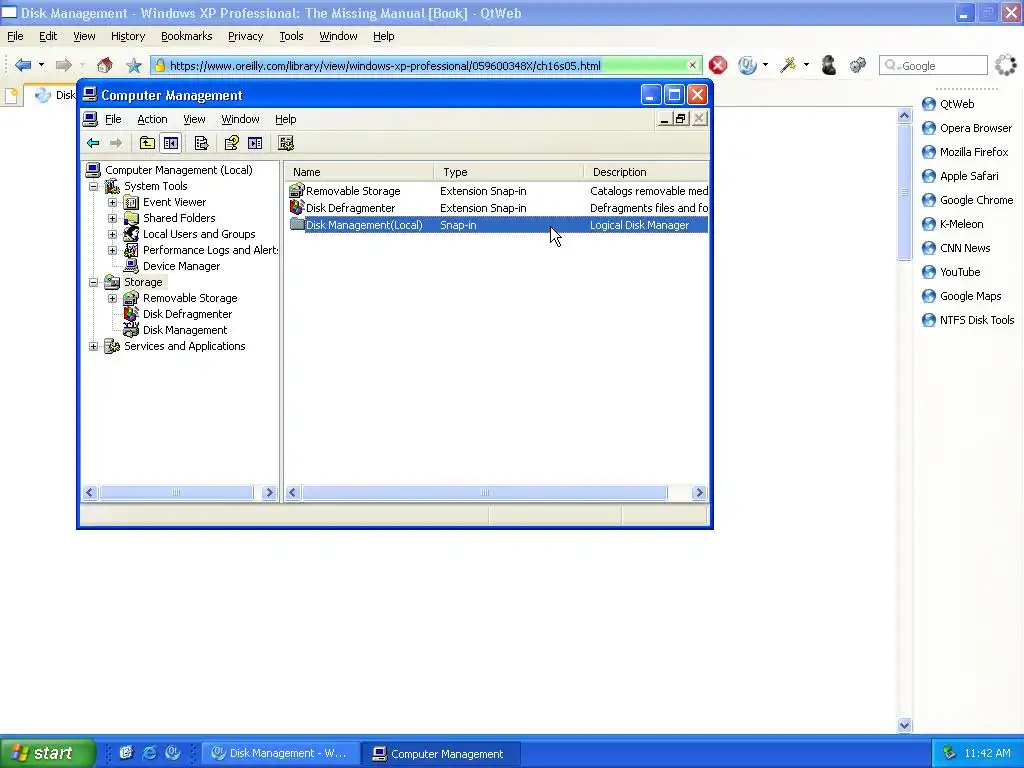
Task: Click the Name column header
Action: tap(359, 172)
